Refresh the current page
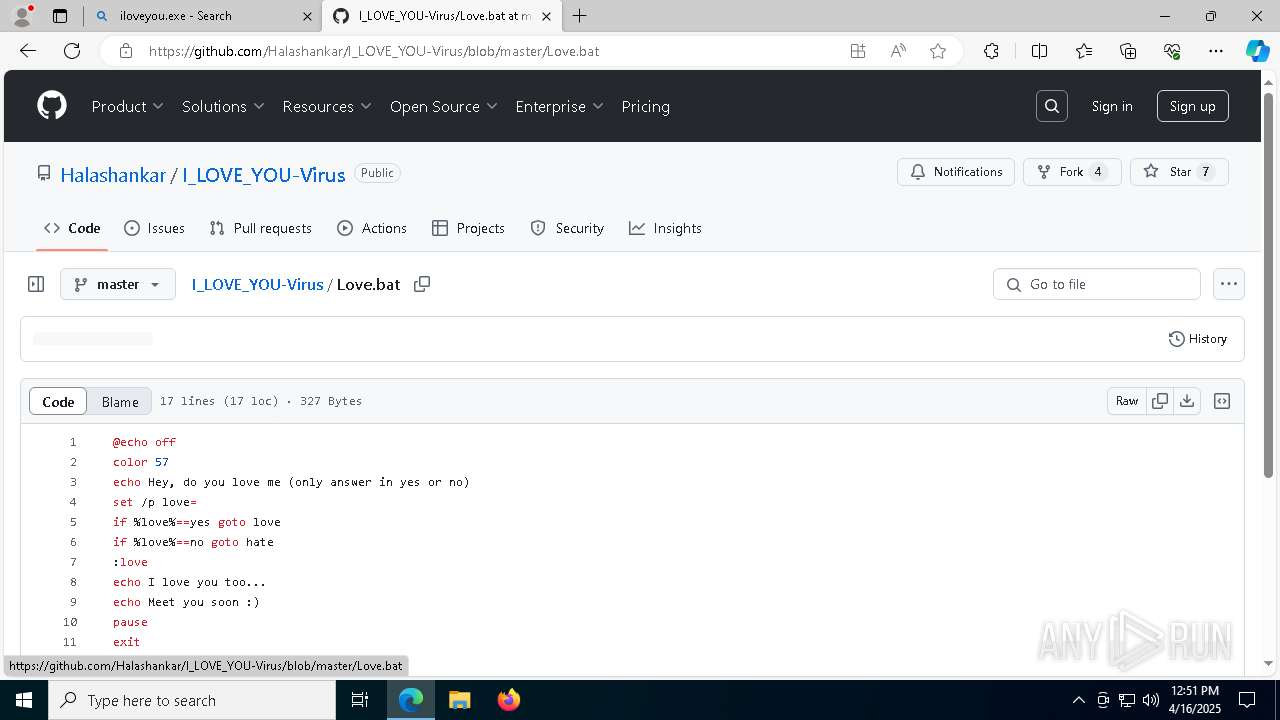 tap(72, 51)
